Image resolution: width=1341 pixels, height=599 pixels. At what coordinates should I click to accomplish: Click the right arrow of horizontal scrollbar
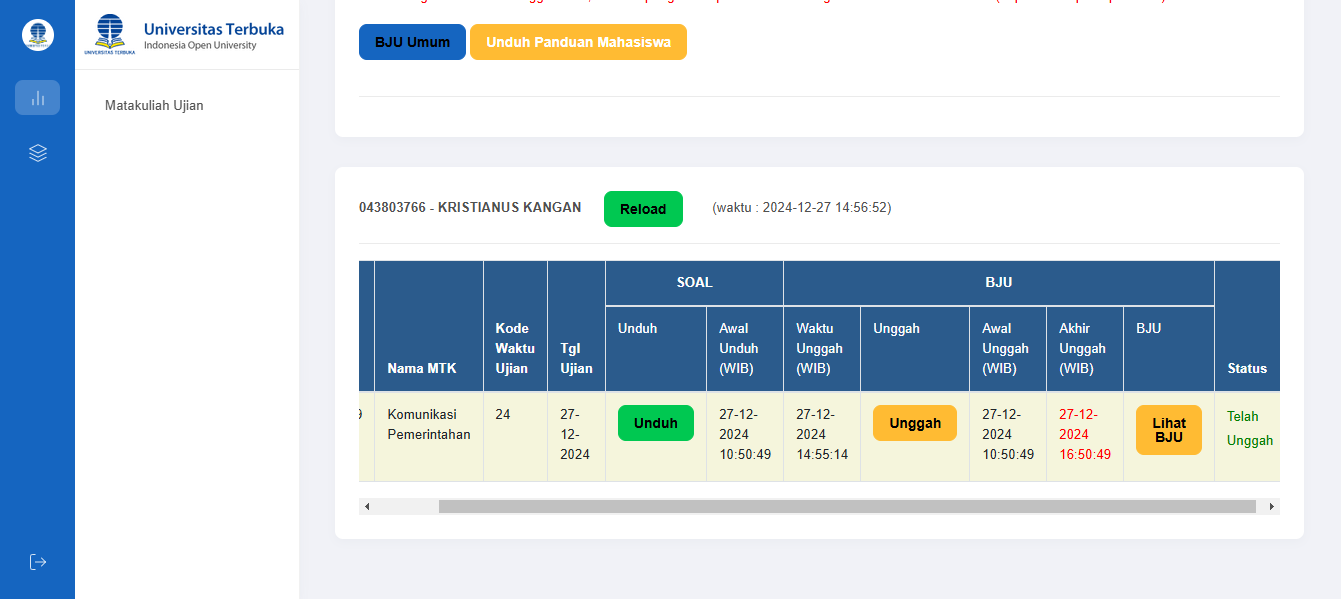pyautogui.click(x=1271, y=507)
